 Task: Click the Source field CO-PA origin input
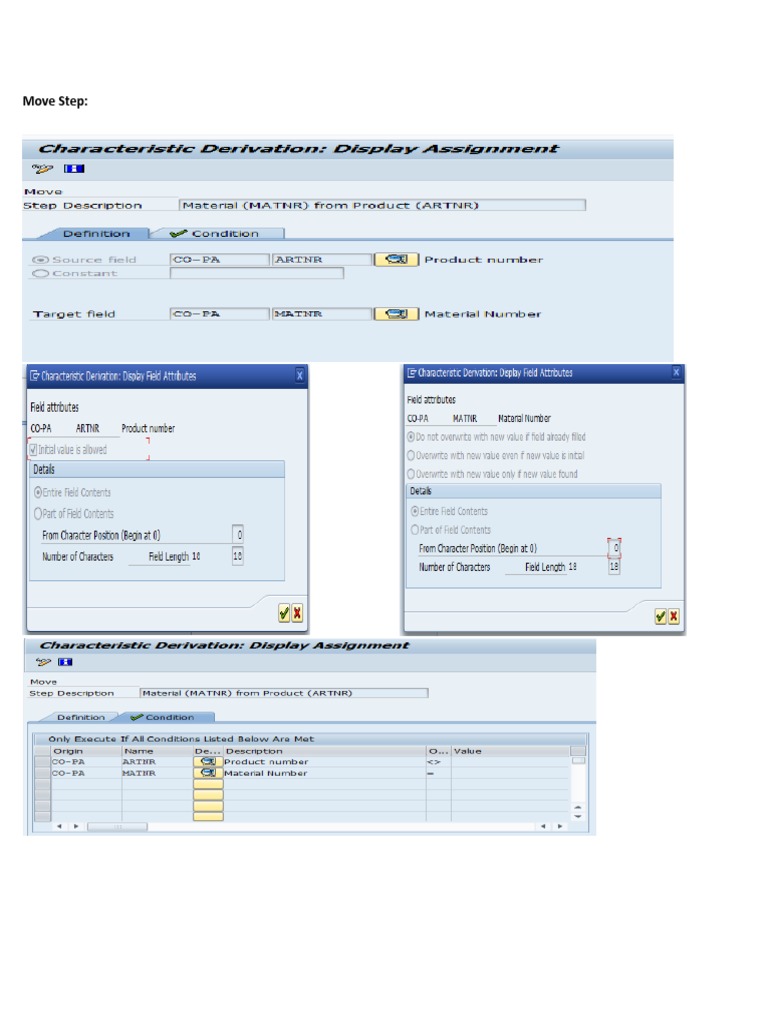[x=219, y=260]
